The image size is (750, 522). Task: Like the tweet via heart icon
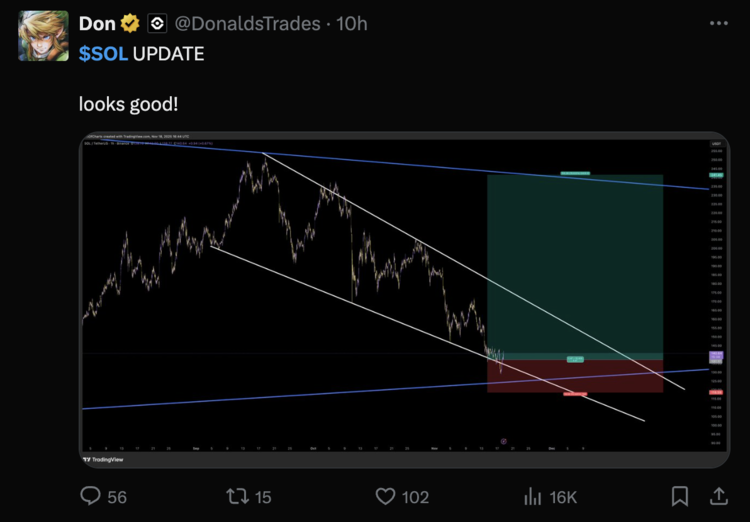coord(386,497)
